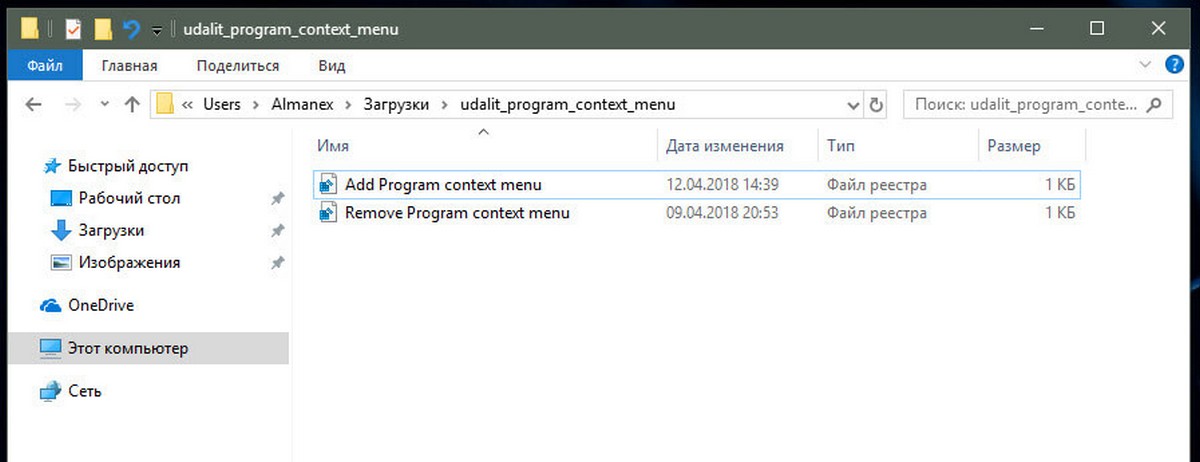1200x462 pixels.
Task: Click inside the Поиск search field
Action: [x=1026, y=104]
